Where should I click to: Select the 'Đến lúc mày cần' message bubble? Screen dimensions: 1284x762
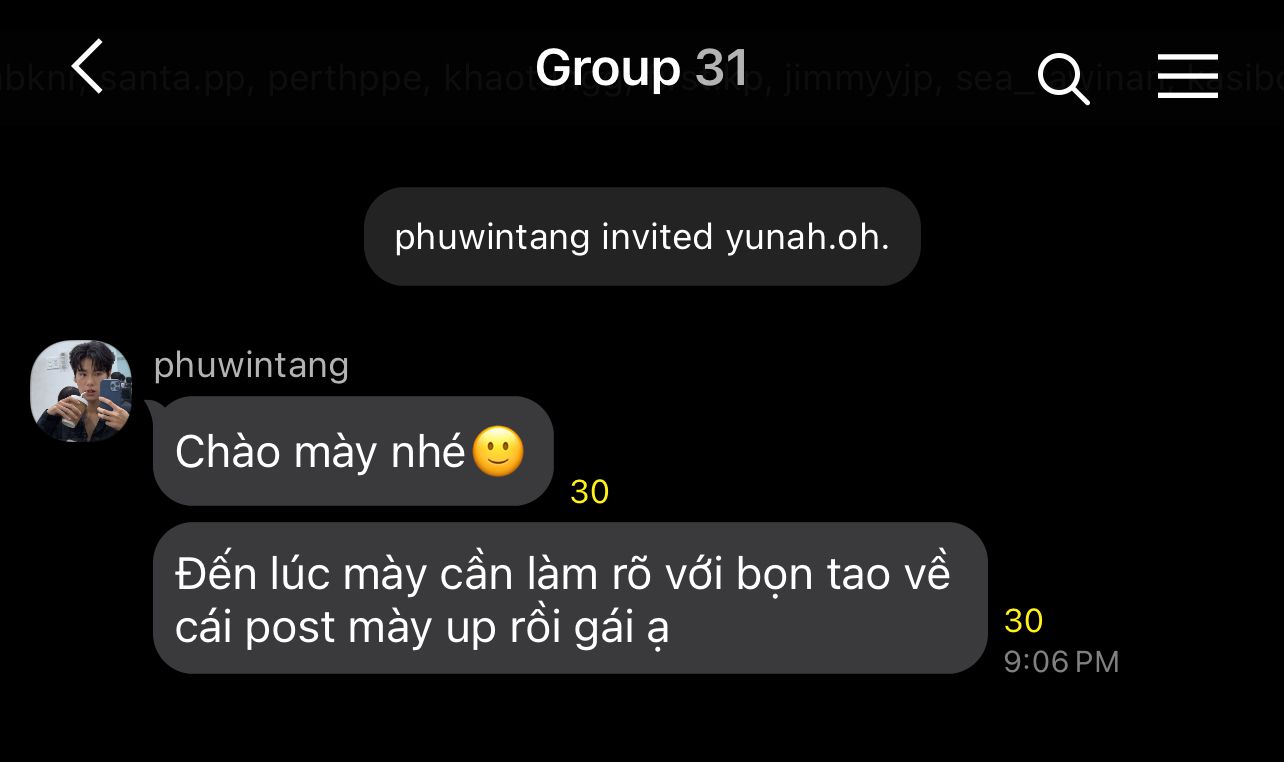coord(570,598)
